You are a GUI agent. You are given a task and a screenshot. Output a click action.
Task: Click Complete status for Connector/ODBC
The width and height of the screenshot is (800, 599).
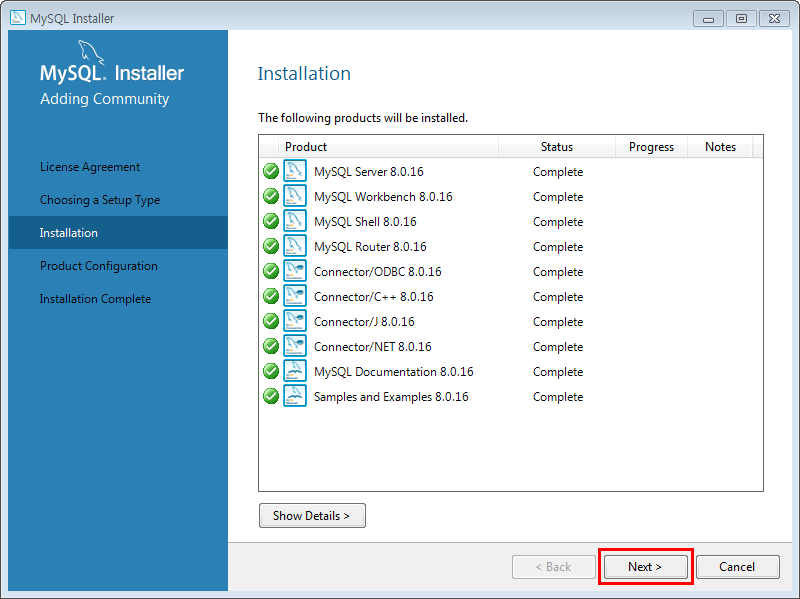click(x=558, y=272)
